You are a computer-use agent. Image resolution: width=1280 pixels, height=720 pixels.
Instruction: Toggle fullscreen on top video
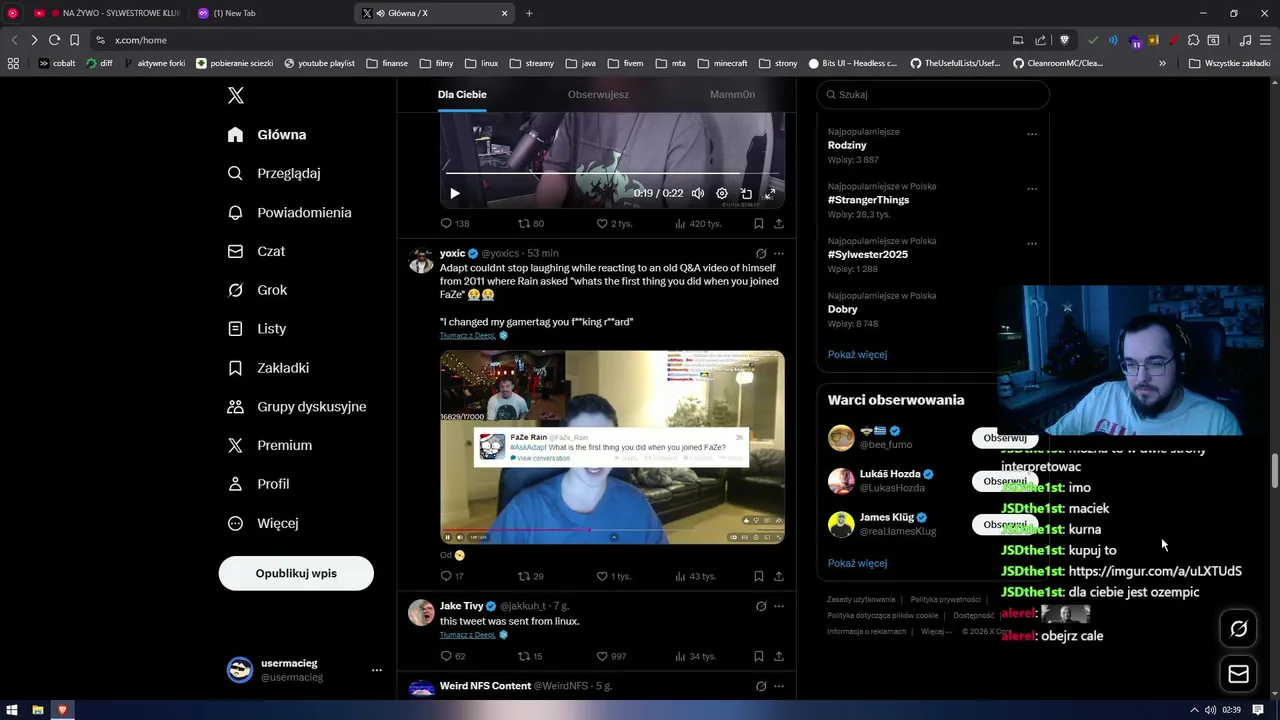click(770, 193)
